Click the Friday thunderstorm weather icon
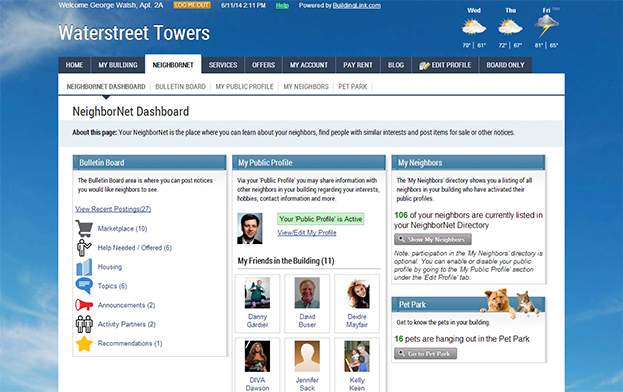Screen dimensions: 623x392 tap(546, 27)
